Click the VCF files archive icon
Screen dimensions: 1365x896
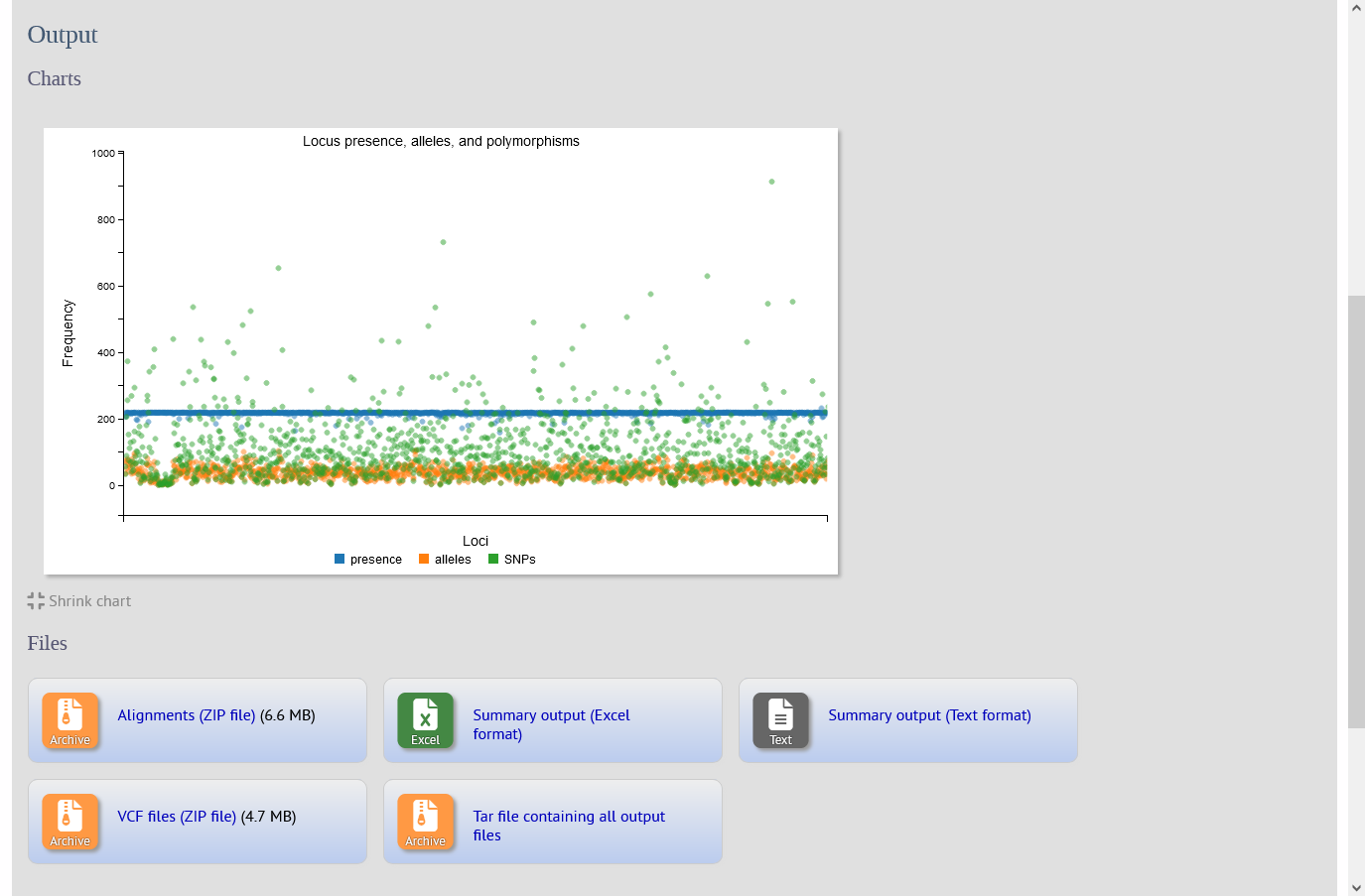tap(69, 821)
